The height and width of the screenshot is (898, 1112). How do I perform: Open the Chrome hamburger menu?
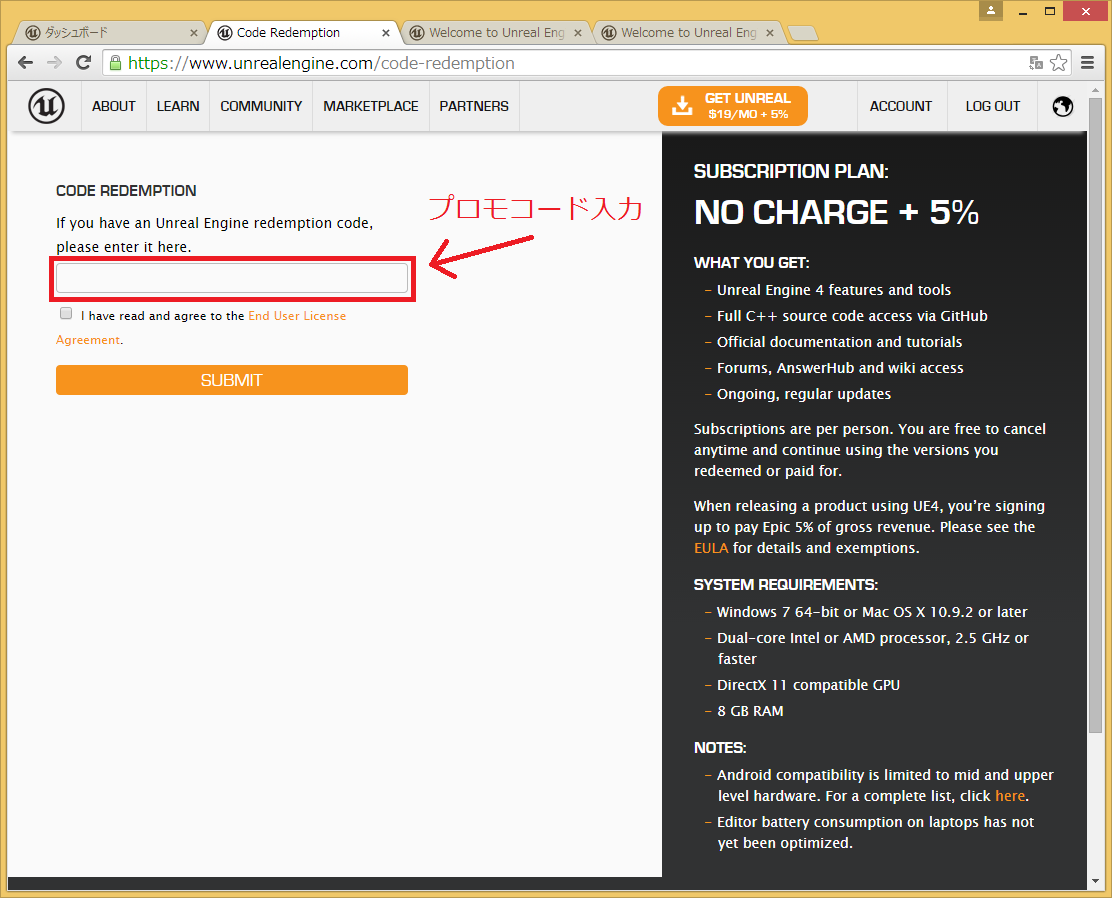pyautogui.click(x=1087, y=62)
